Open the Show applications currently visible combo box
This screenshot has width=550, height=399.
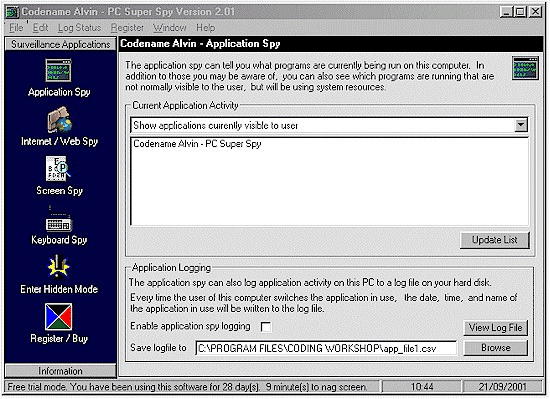[329, 125]
